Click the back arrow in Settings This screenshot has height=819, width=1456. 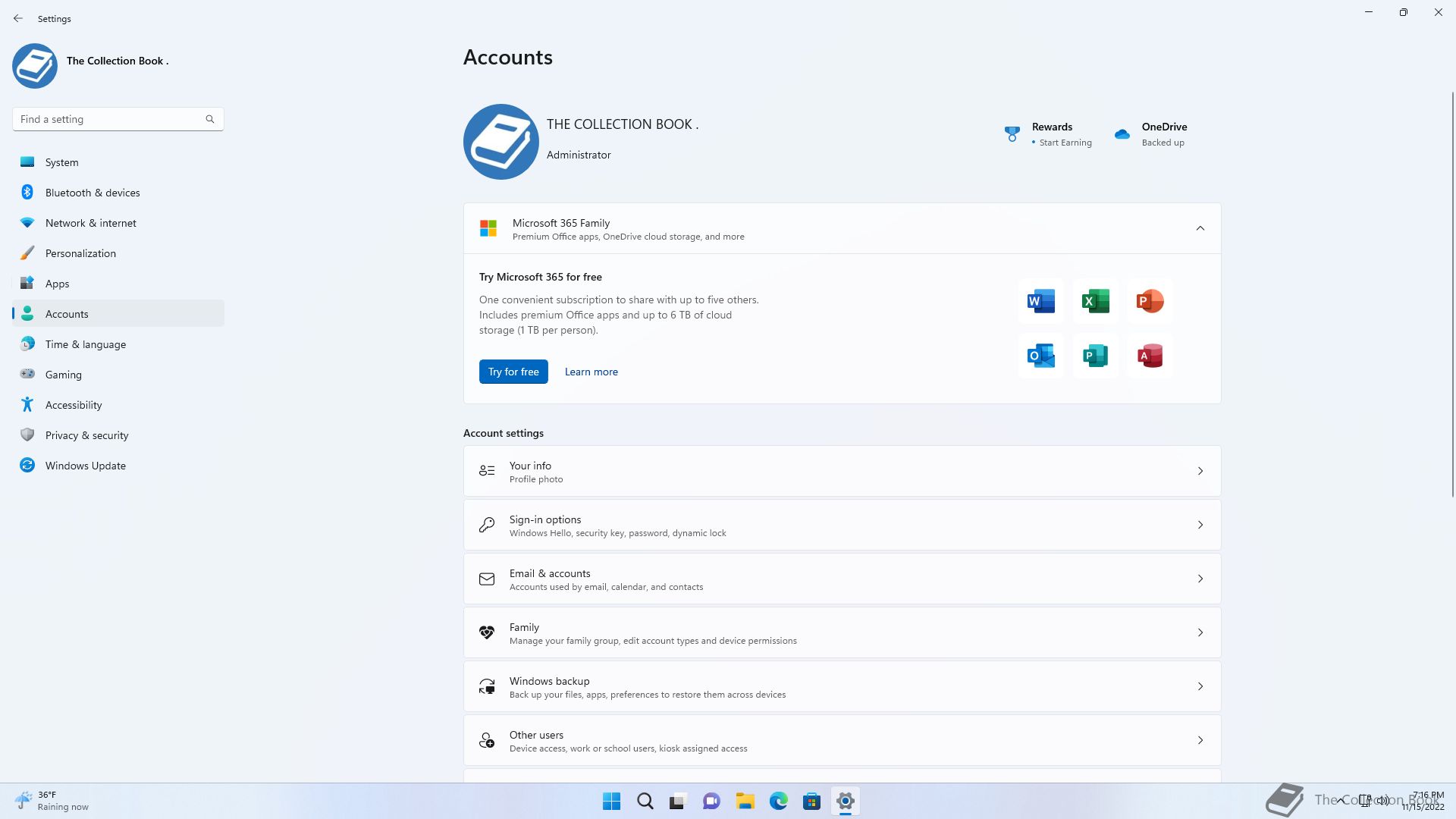coord(18,18)
